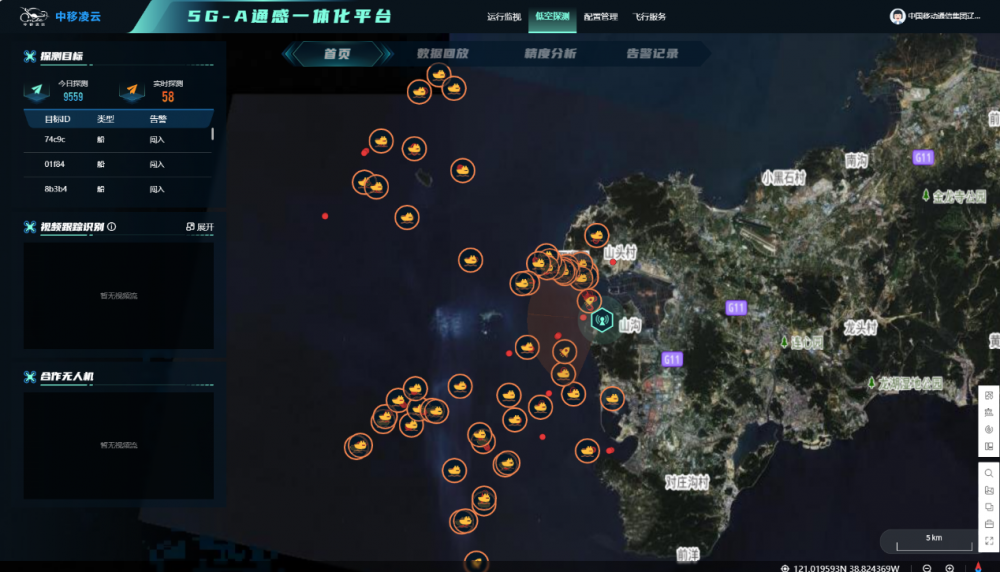Click the 金龙寺公园 map label
The image size is (1000, 572).
pos(959,196)
